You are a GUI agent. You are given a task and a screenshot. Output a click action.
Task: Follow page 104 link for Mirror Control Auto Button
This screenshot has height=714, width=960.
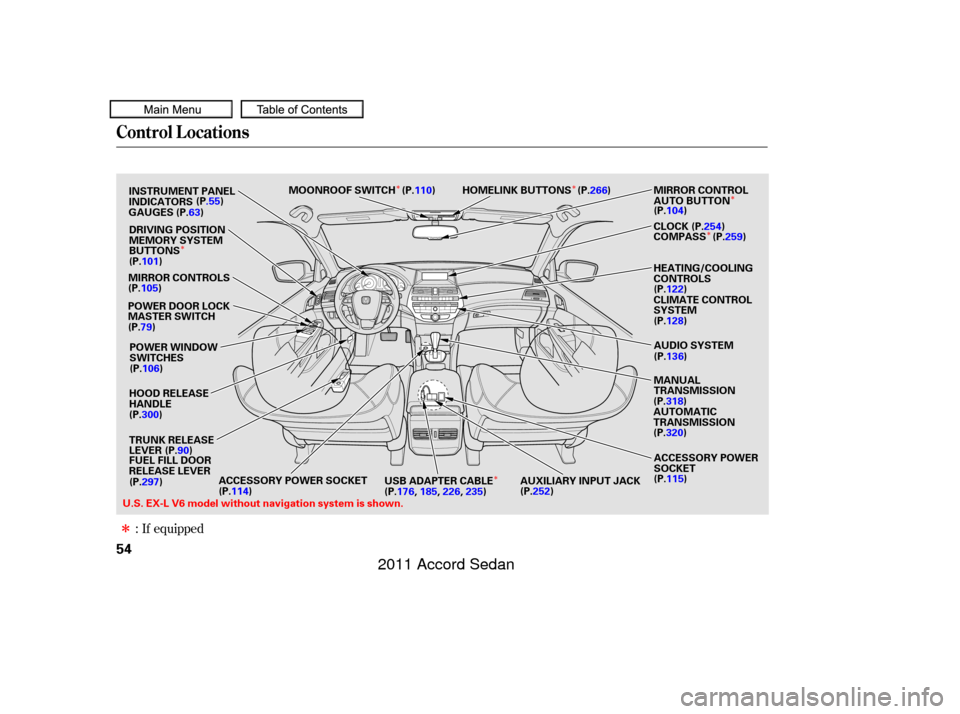[x=675, y=211]
